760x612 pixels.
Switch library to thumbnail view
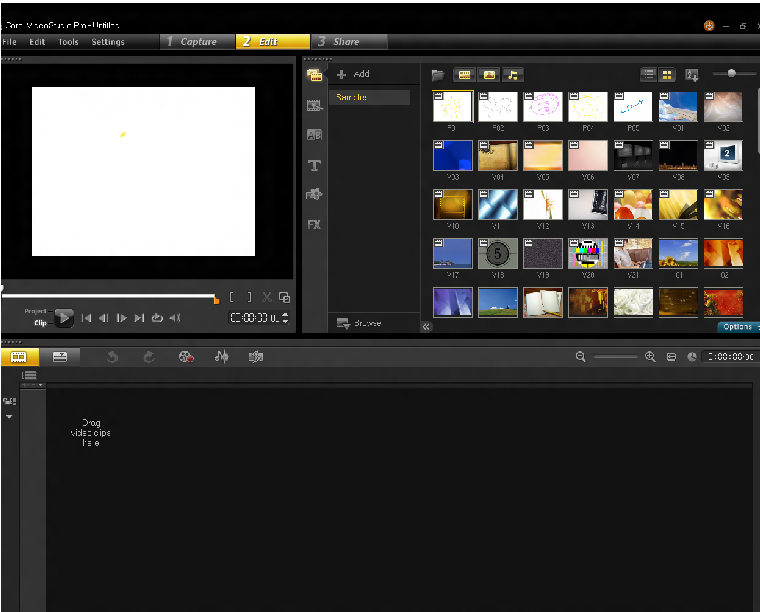(x=667, y=75)
